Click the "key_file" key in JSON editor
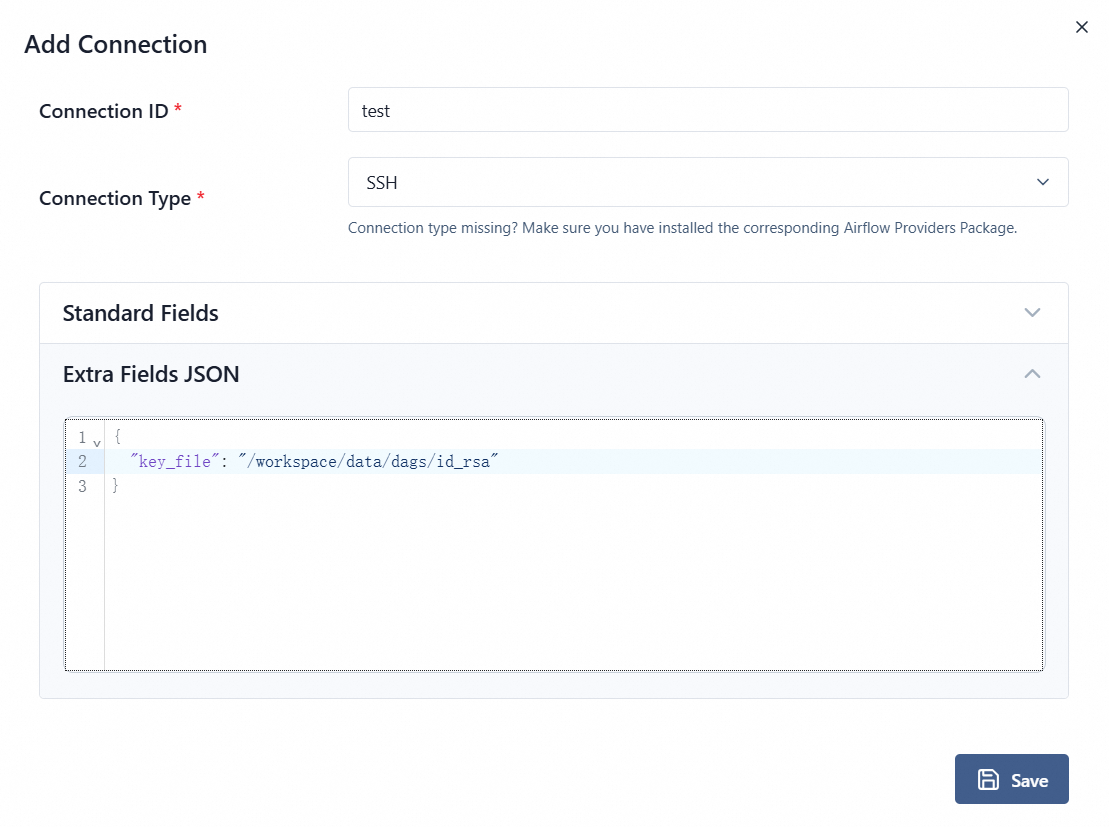This screenshot has height=827, width=1109. tap(175, 461)
